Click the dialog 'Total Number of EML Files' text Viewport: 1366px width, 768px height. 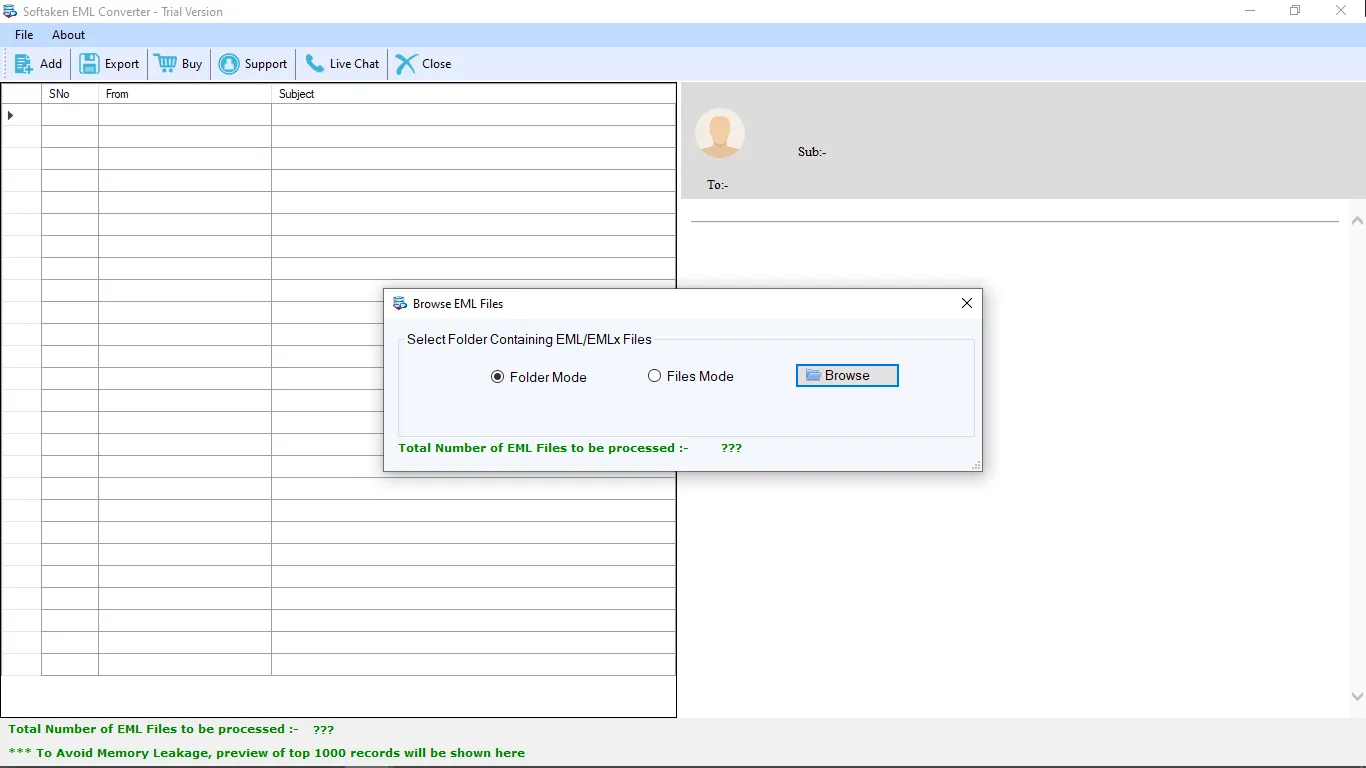(x=543, y=448)
